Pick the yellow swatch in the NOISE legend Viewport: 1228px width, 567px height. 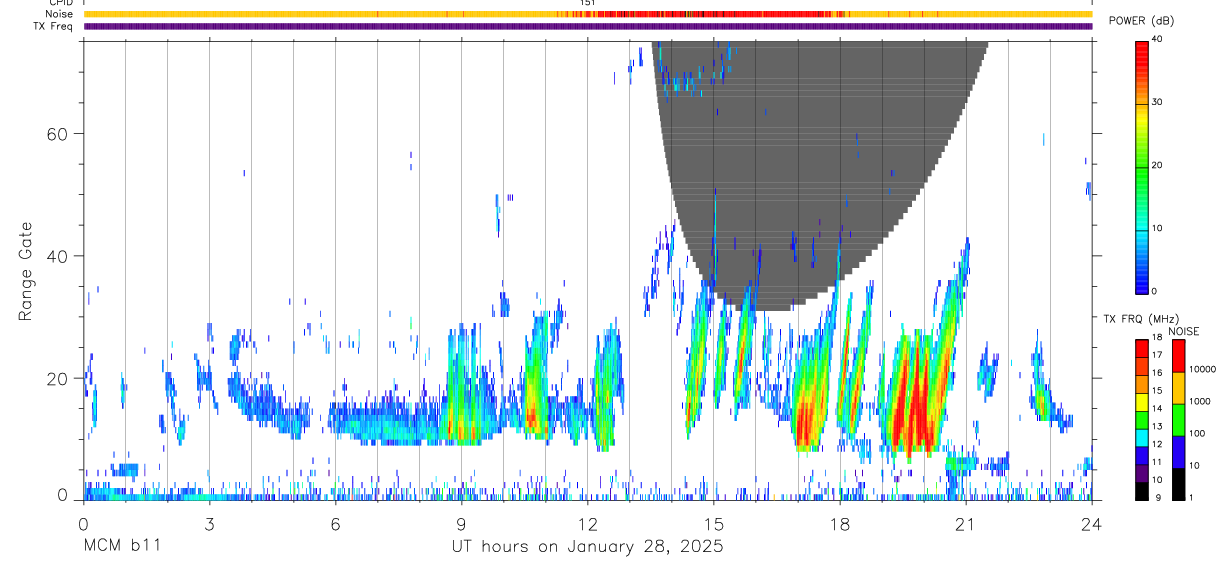click(x=1179, y=388)
